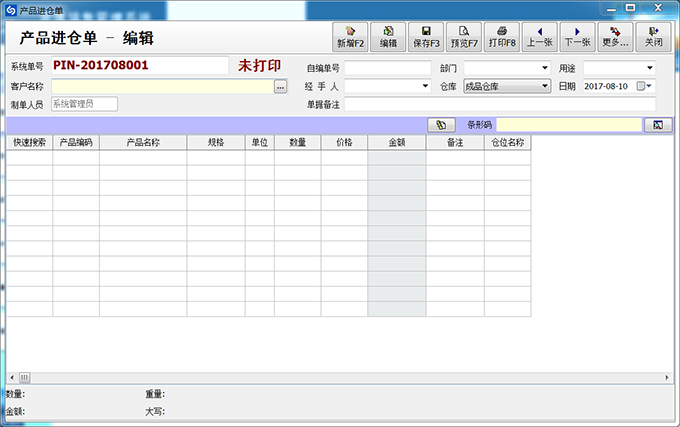
Task: Click the 关闭 toolbar button
Action: tap(653, 37)
